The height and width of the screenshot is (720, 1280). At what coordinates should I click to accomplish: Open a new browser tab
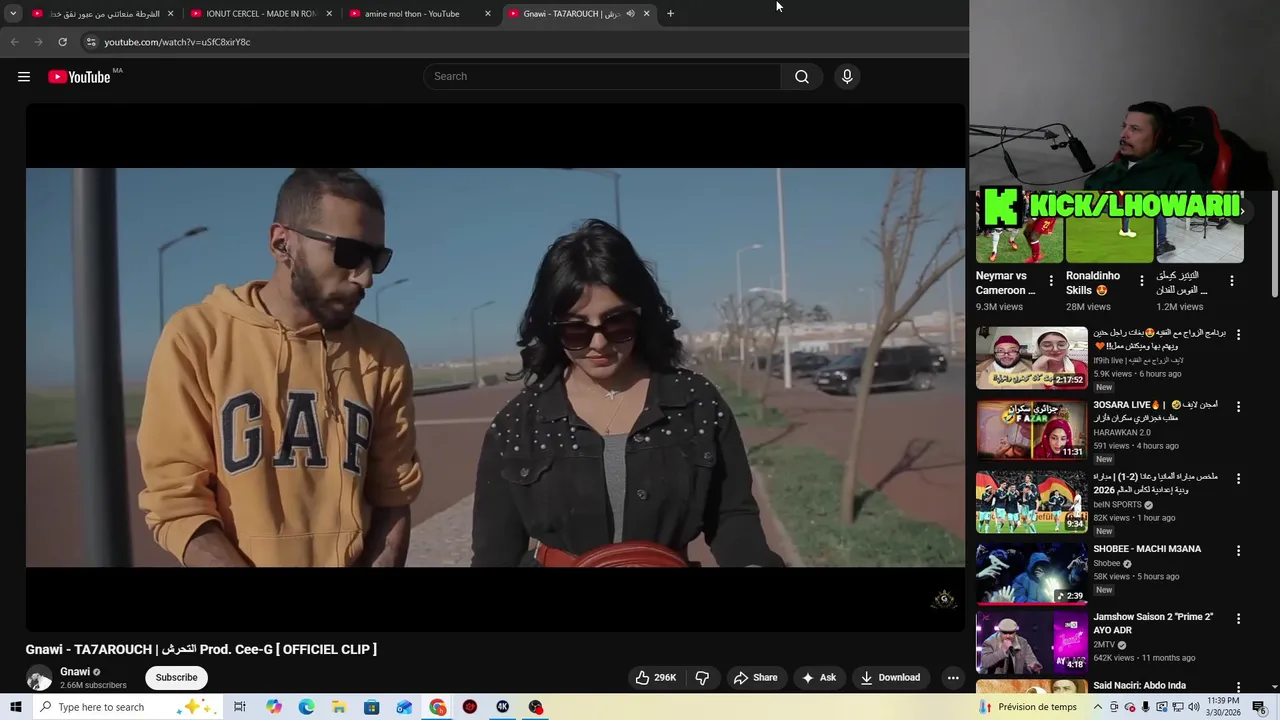pyautogui.click(x=670, y=14)
